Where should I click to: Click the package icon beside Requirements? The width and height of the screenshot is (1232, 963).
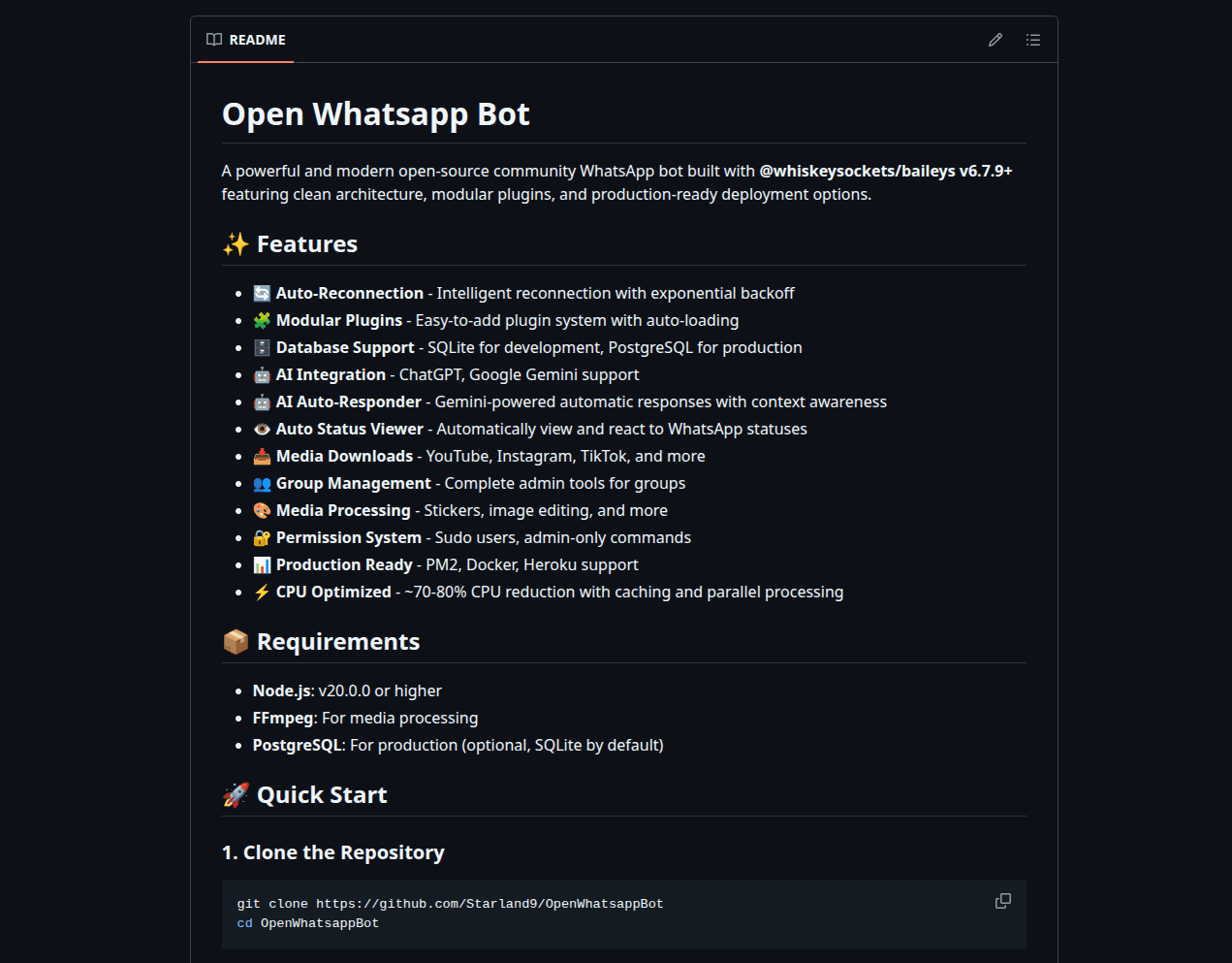pyautogui.click(x=234, y=640)
